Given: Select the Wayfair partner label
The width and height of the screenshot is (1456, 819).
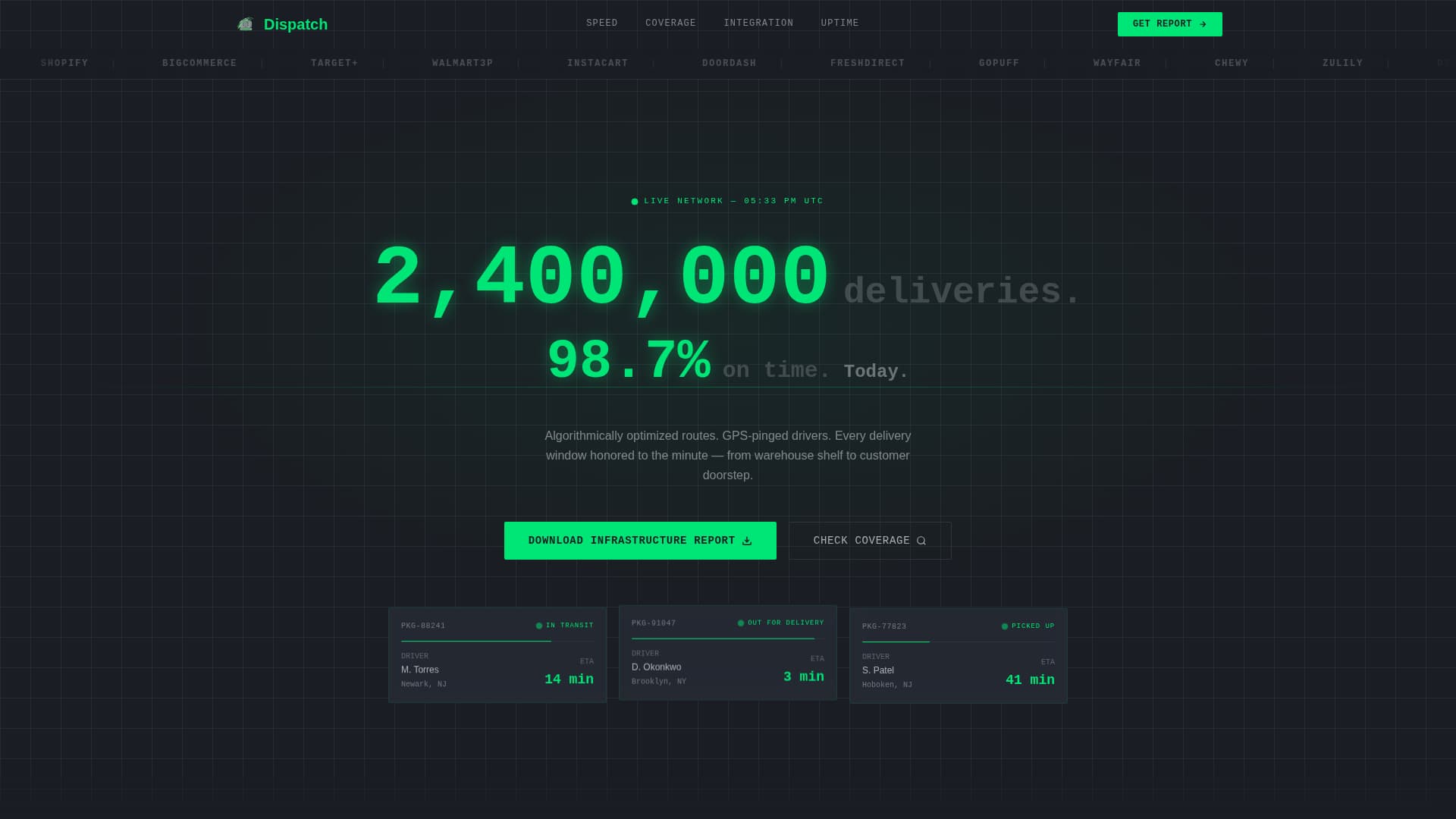Looking at the screenshot, I should point(1117,64).
